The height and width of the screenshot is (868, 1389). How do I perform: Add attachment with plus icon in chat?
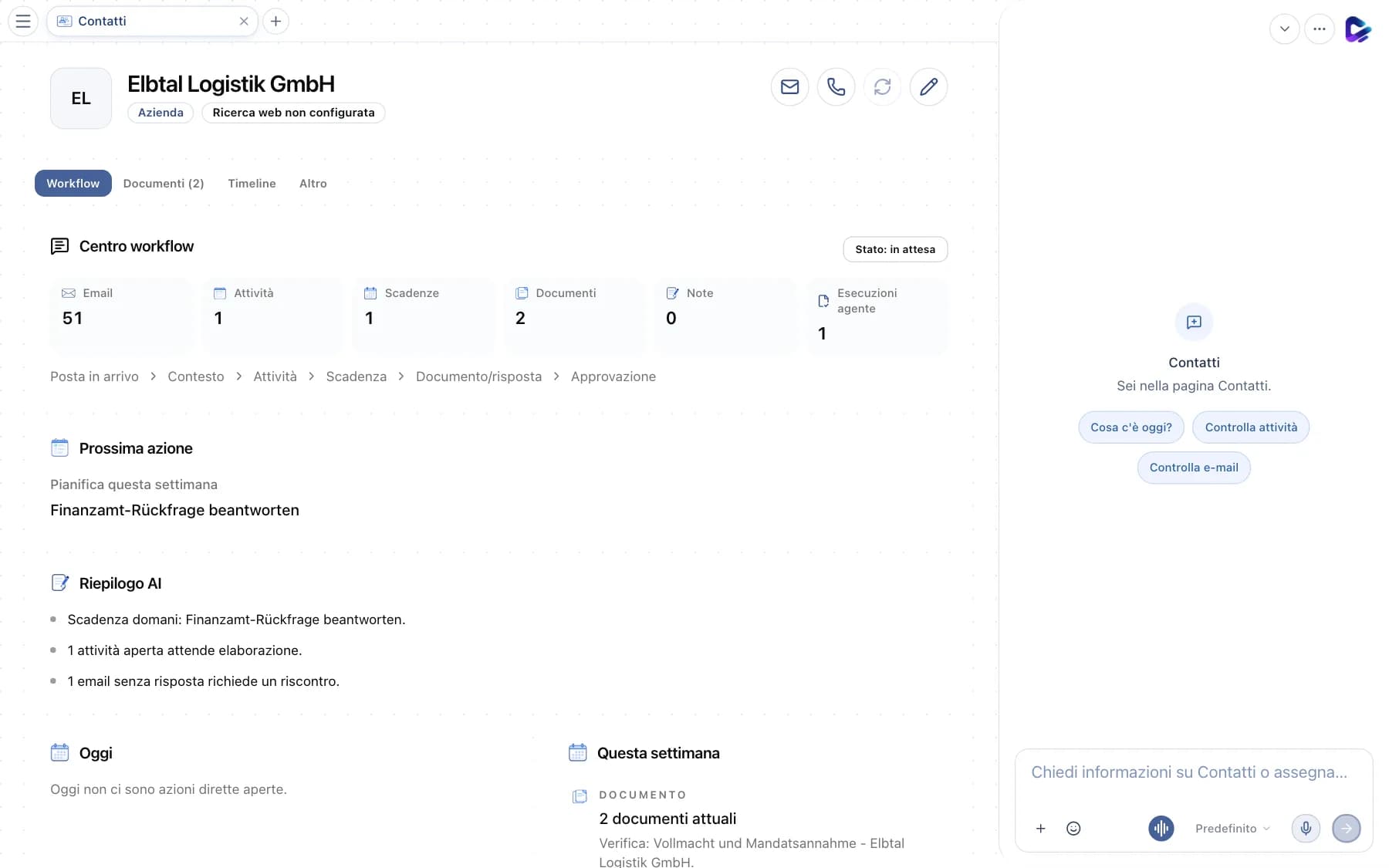[1040, 828]
